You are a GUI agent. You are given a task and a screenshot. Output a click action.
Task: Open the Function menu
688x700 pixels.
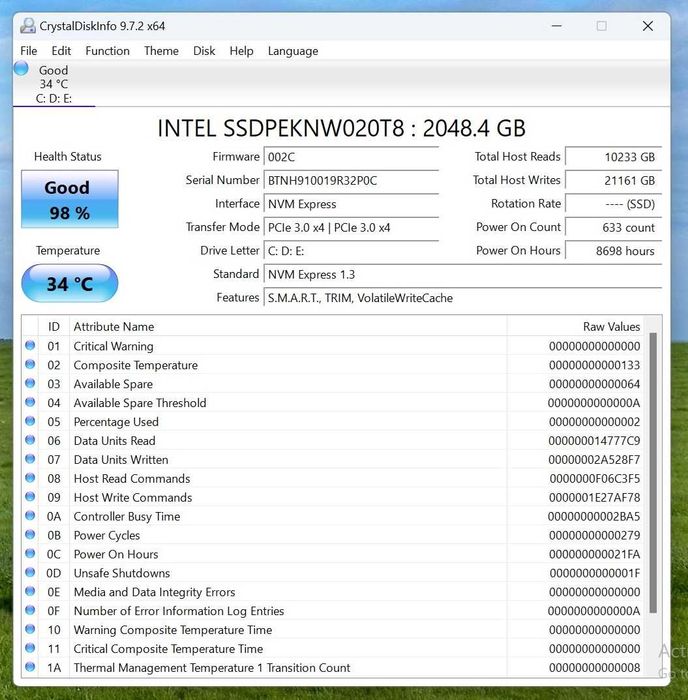[107, 51]
